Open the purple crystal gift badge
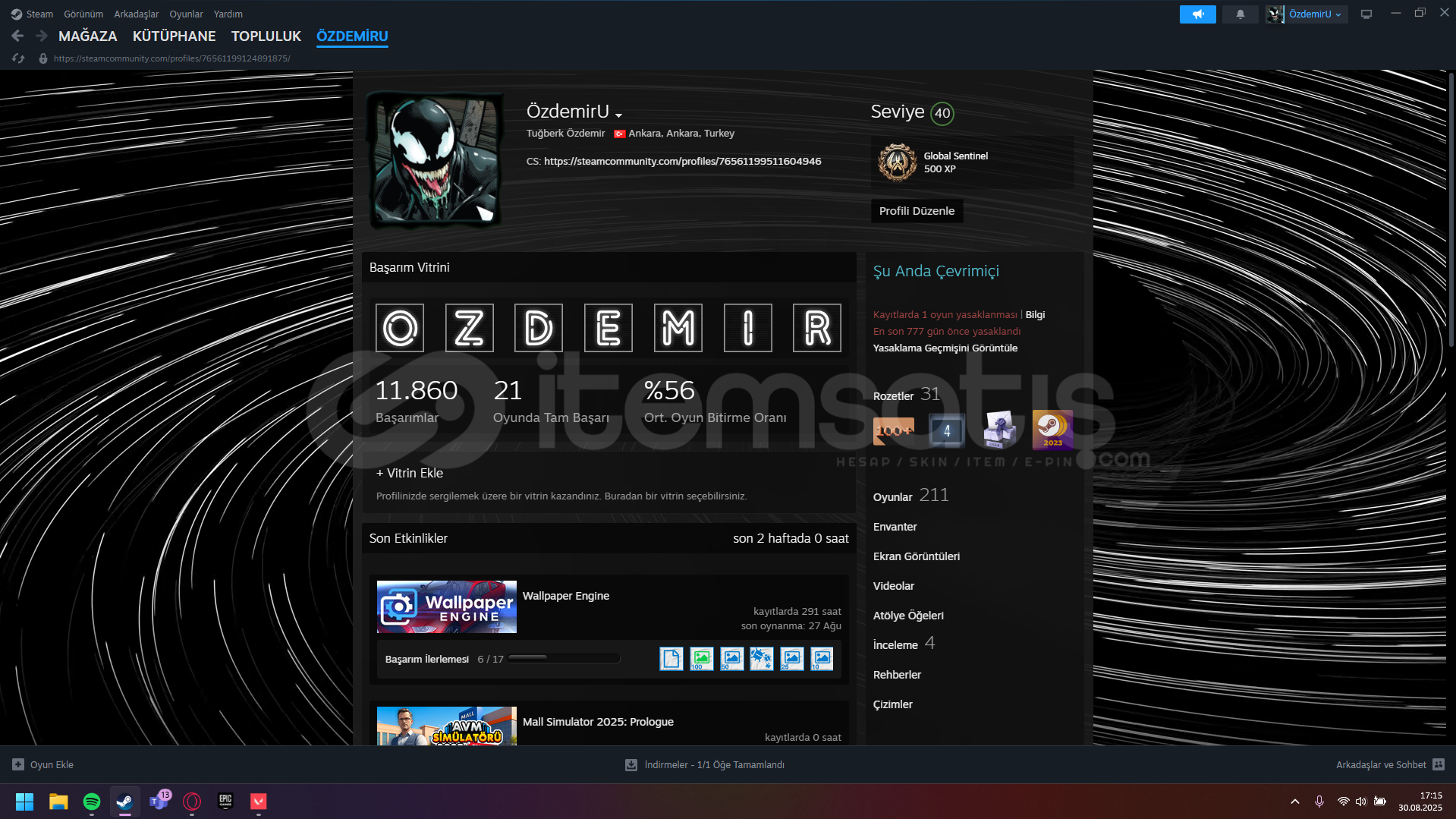Viewport: 1456px width, 819px height. [x=1000, y=430]
